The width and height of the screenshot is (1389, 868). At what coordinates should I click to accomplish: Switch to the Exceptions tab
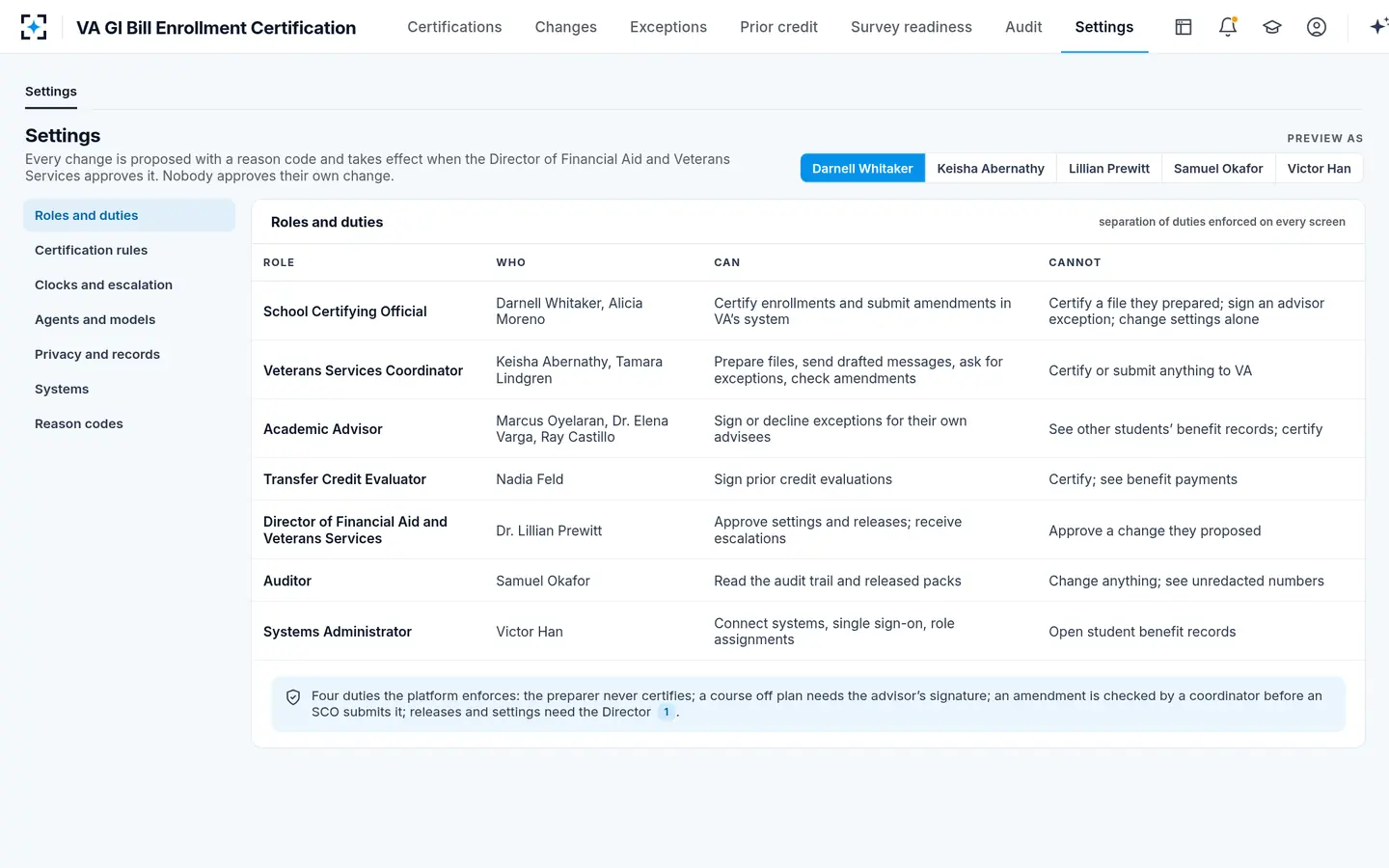click(668, 27)
